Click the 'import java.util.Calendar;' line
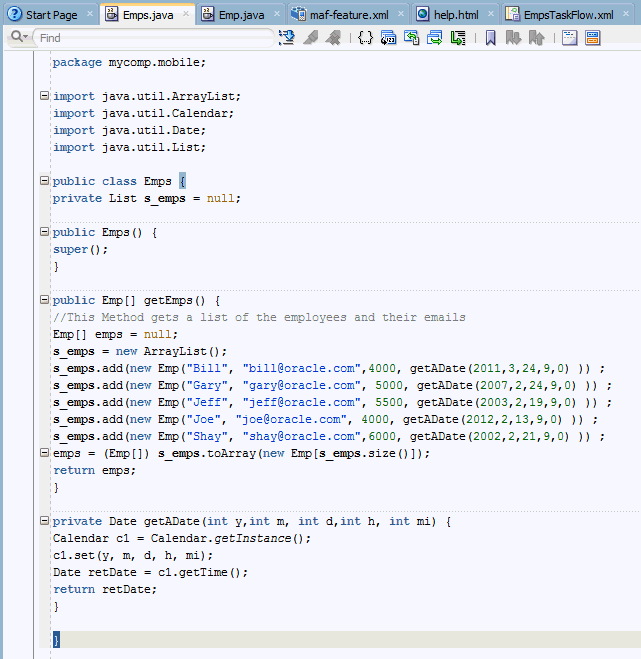 [x=143, y=113]
